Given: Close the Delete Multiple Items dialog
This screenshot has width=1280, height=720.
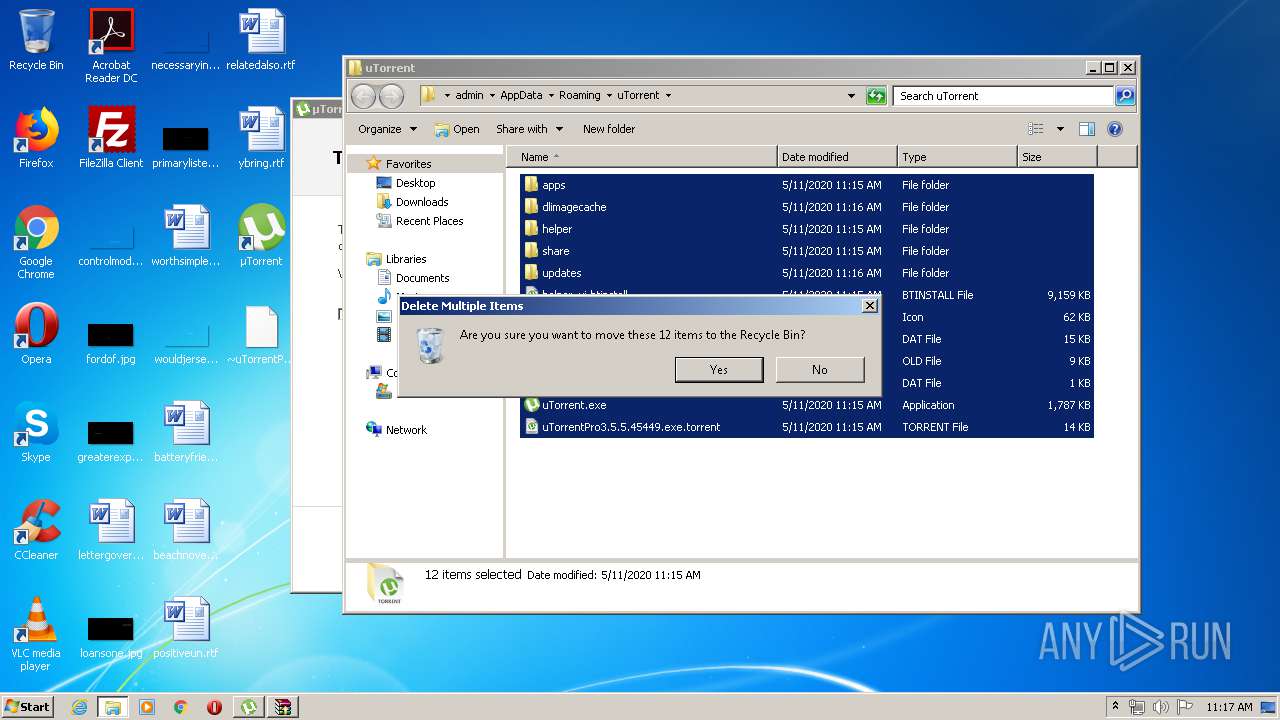Looking at the screenshot, I should pyautogui.click(x=869, y=305).
